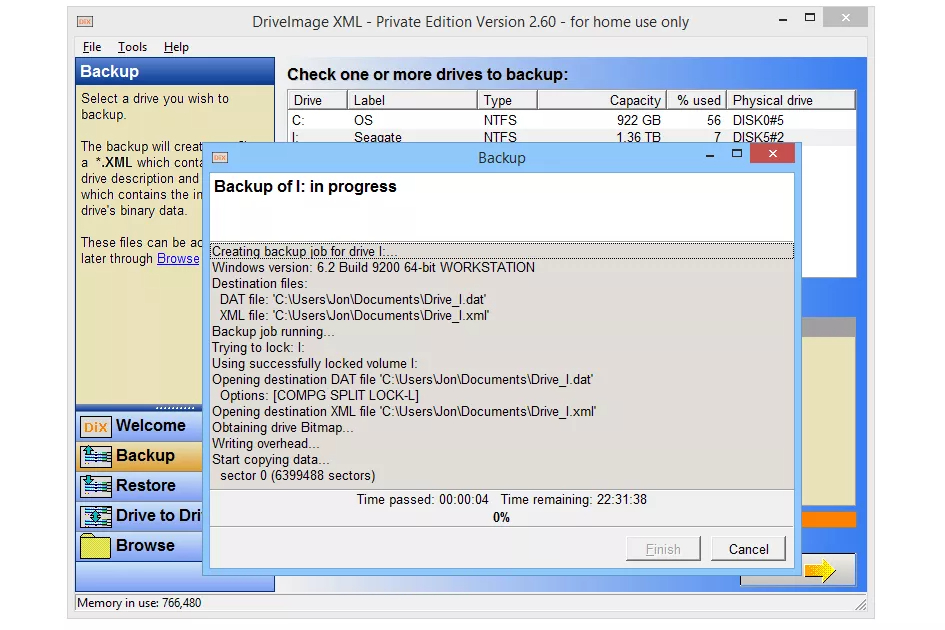Click the DISK5#2 physical drive cell
Viewport: 945px width, 630px height.
point(758,137)
